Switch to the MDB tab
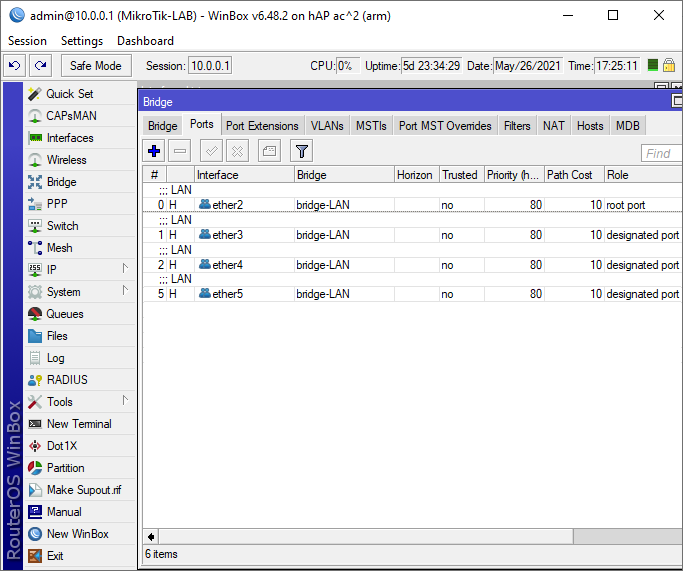 click(x=628, y=126)
